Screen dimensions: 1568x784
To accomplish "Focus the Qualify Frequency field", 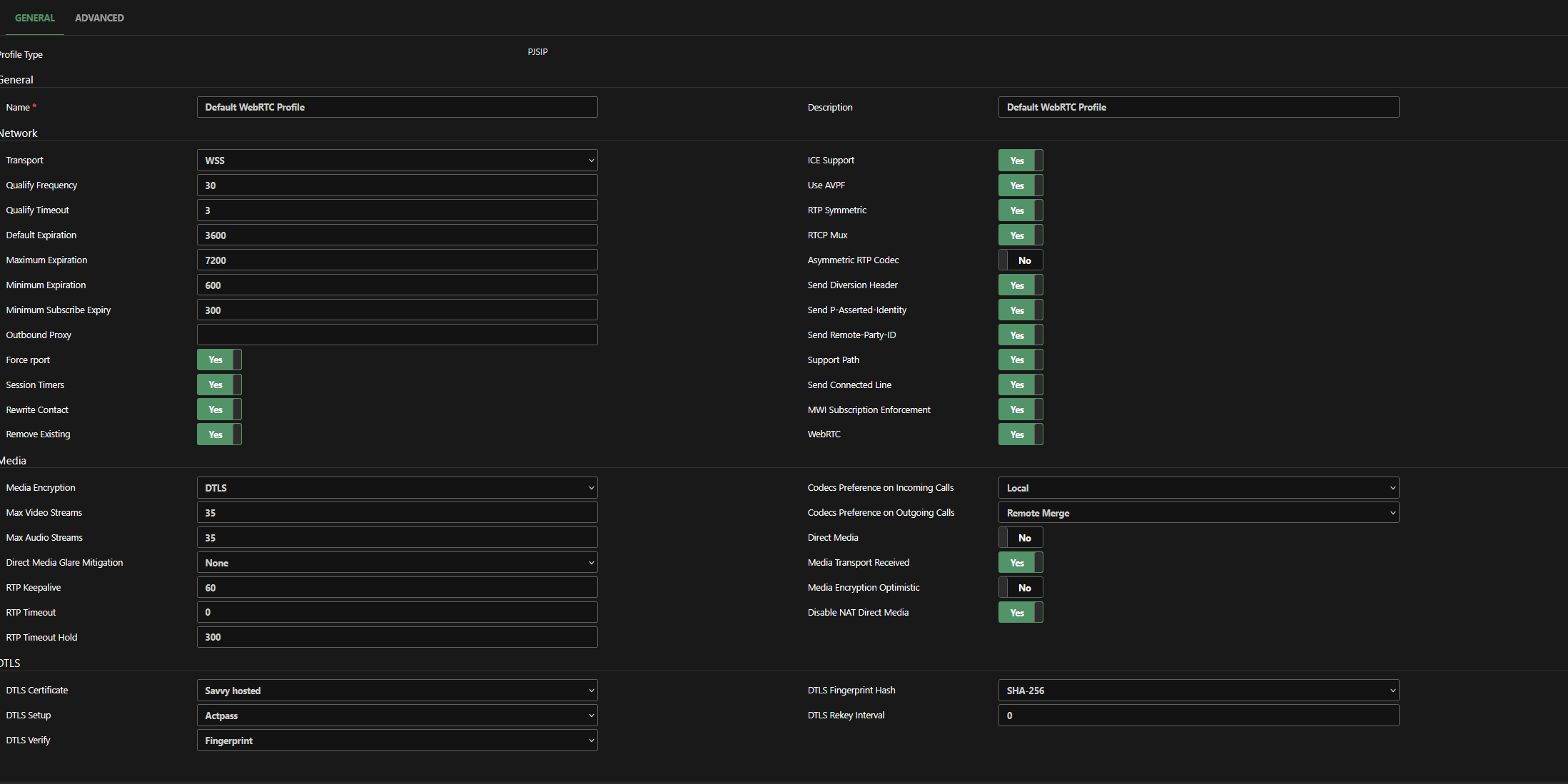I will point(397,185).
